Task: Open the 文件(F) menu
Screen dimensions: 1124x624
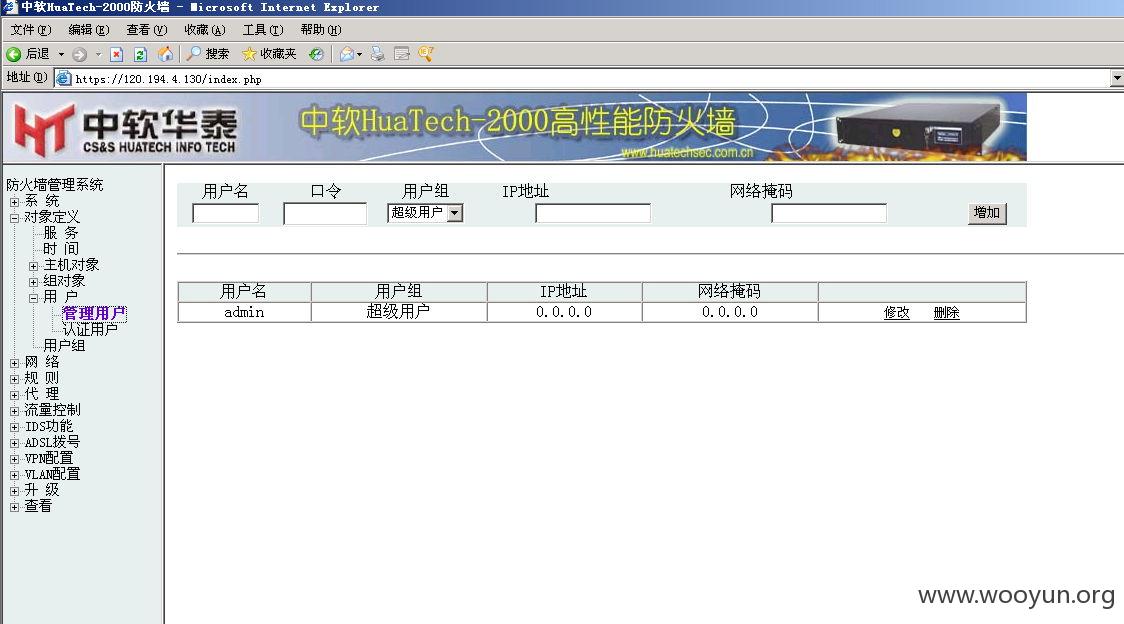Action: point(31,30)
